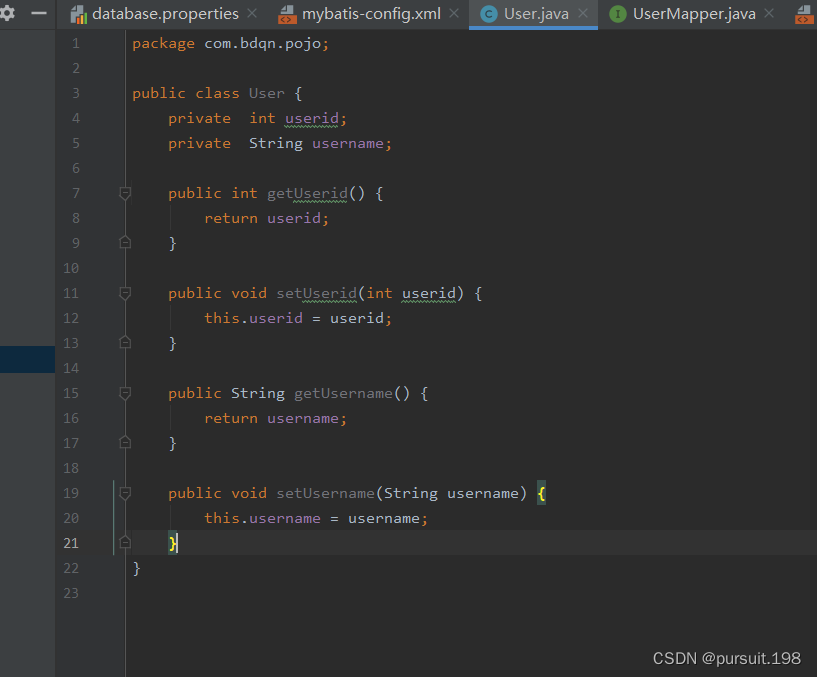This screenshot has height=677, width=817.
Task: Collapse setUserid method end at line 13
Action: 125,343
